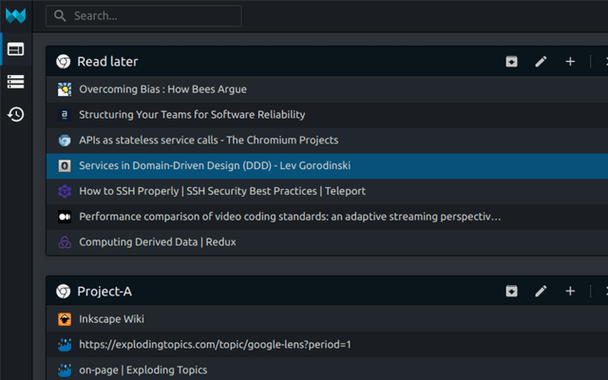The width and height of the screenshot is (608, 380).
Task: Click favicon of Structuring Your Teams entry
Action: pyautogui.click(x=64, y=115)
